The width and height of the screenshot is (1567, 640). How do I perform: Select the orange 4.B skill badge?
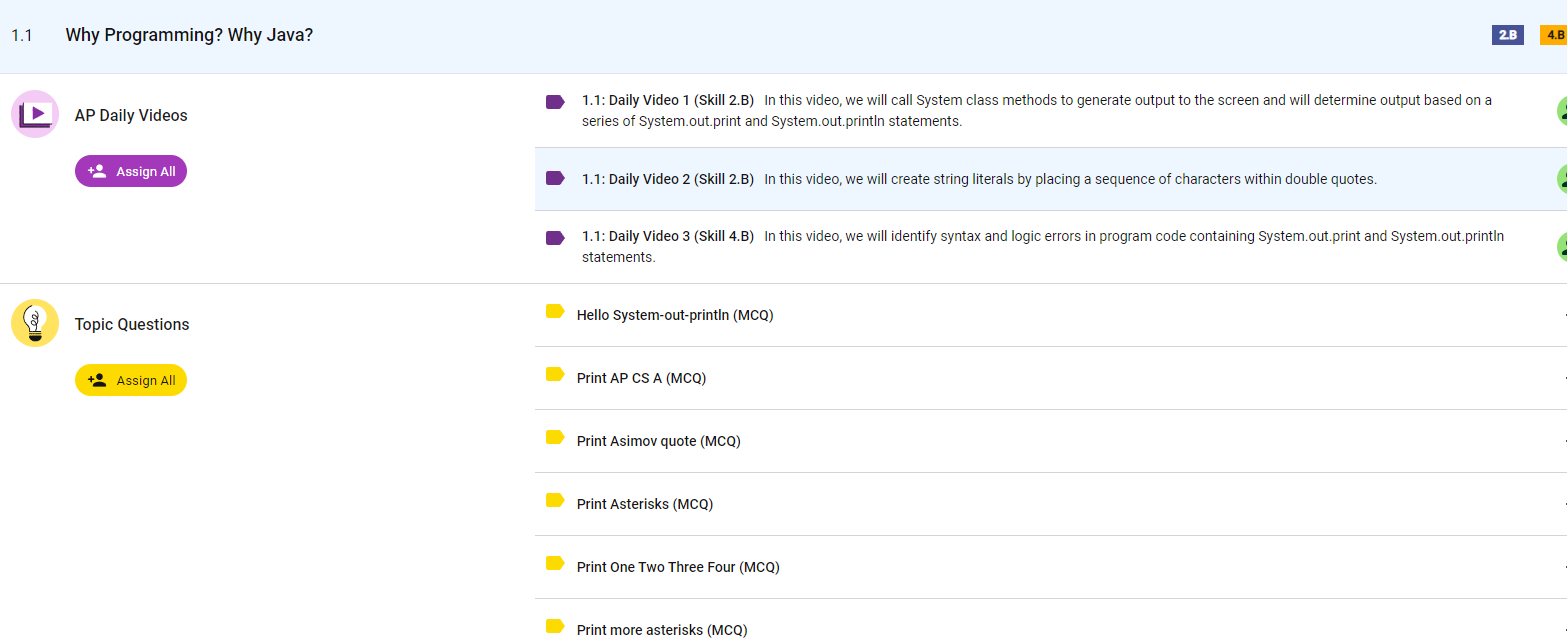pyautogui.click(x=1554, y=35)
